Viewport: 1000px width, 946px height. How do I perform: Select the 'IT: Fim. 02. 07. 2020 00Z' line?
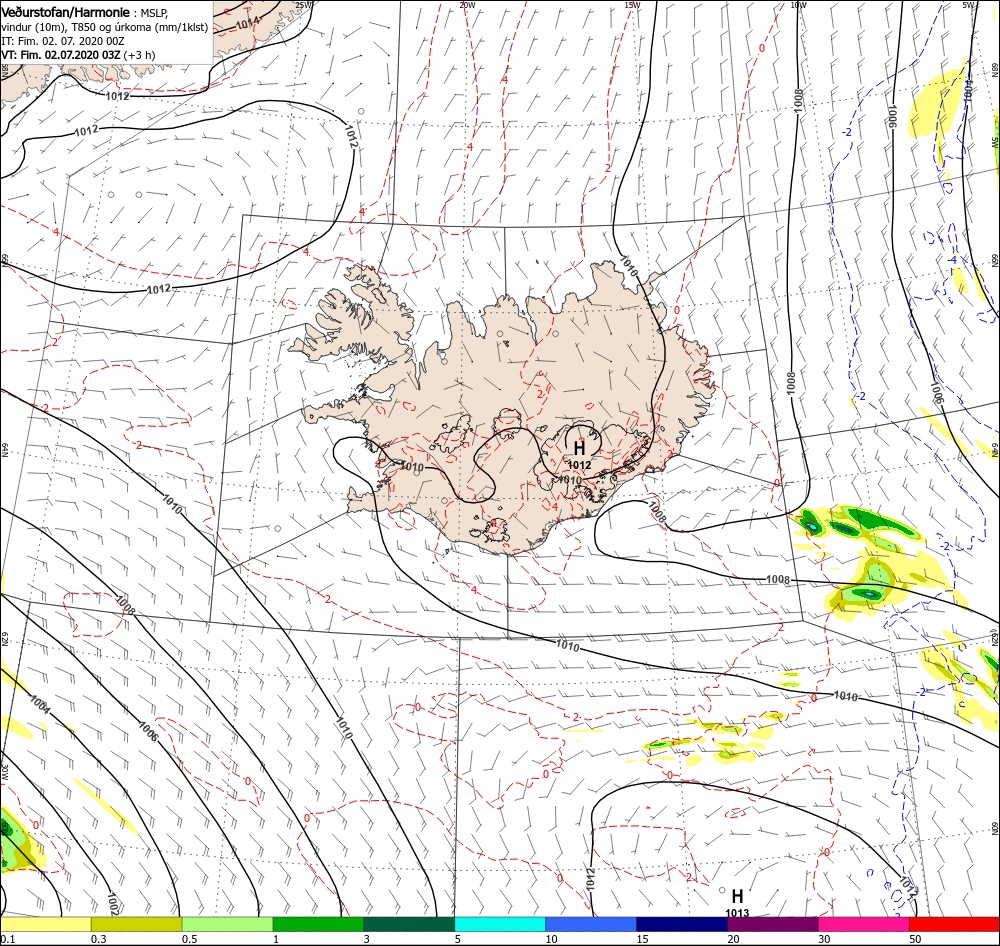62,41
